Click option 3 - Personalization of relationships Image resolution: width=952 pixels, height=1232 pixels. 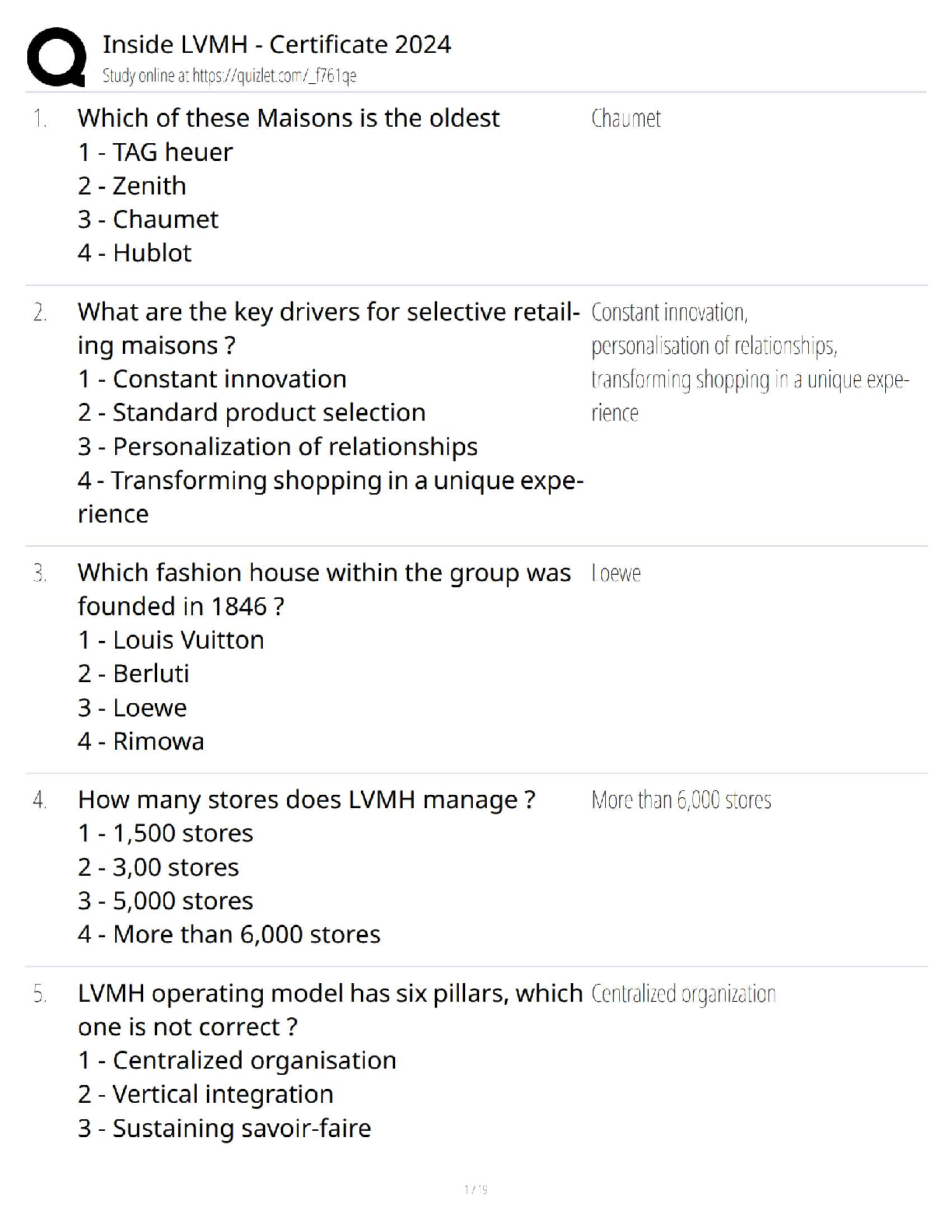(278, 446)
